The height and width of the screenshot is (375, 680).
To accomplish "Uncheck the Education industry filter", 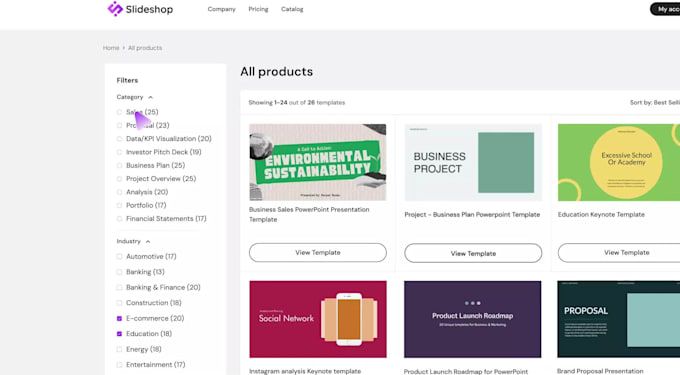I will 119,334.
